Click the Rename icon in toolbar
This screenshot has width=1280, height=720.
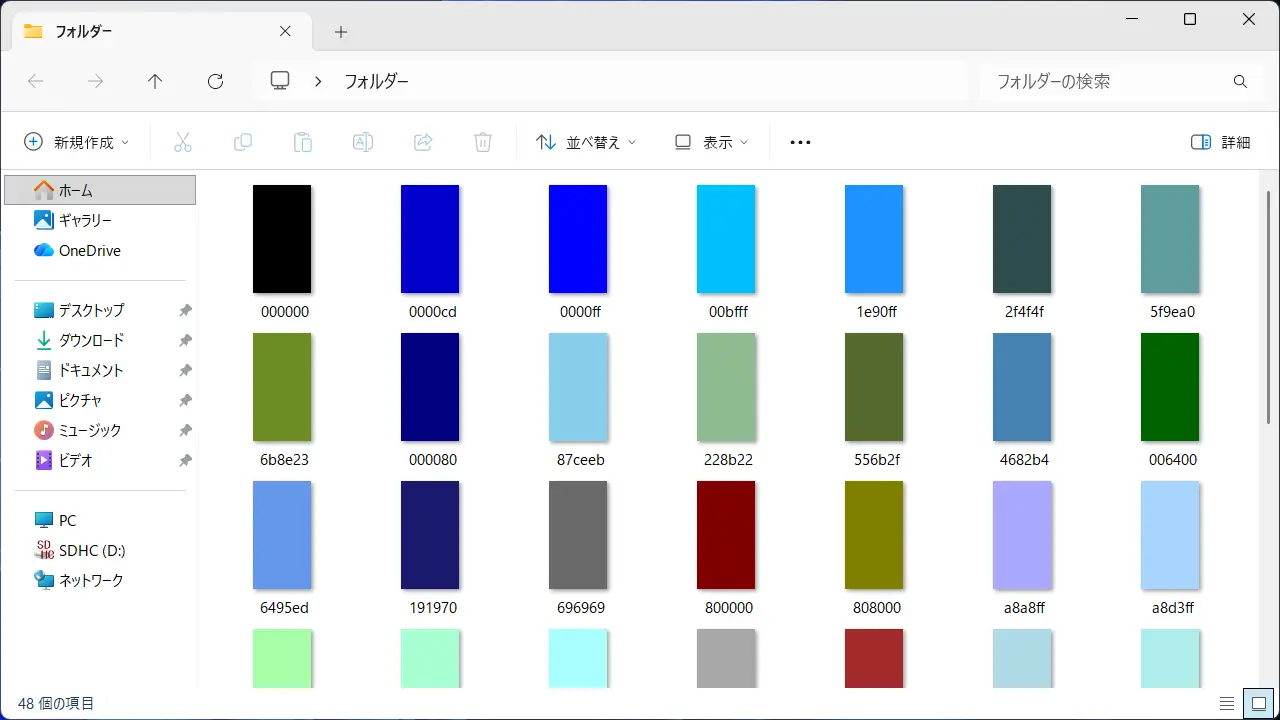coord(363,142)
